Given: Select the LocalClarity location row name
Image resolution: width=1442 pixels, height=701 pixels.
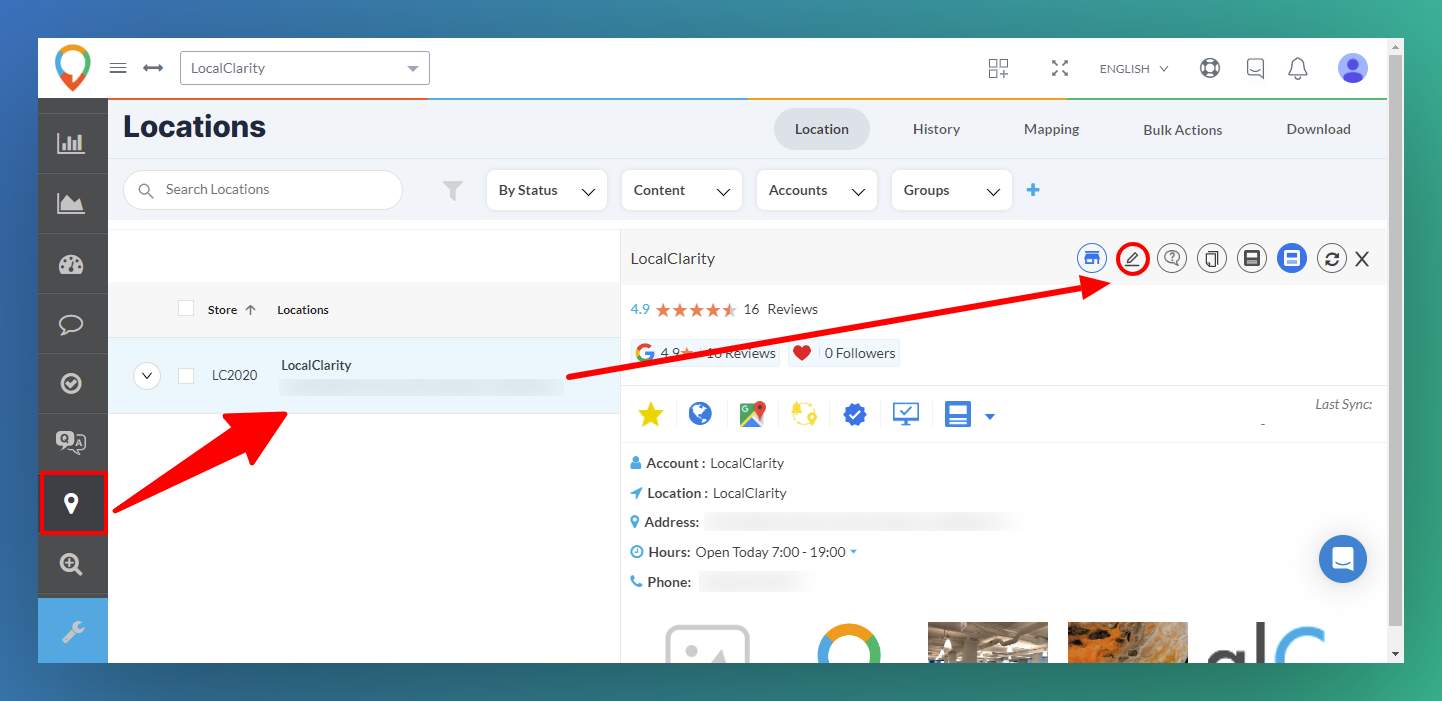Looking at the screenshot, I should click(x=316, y=365).
